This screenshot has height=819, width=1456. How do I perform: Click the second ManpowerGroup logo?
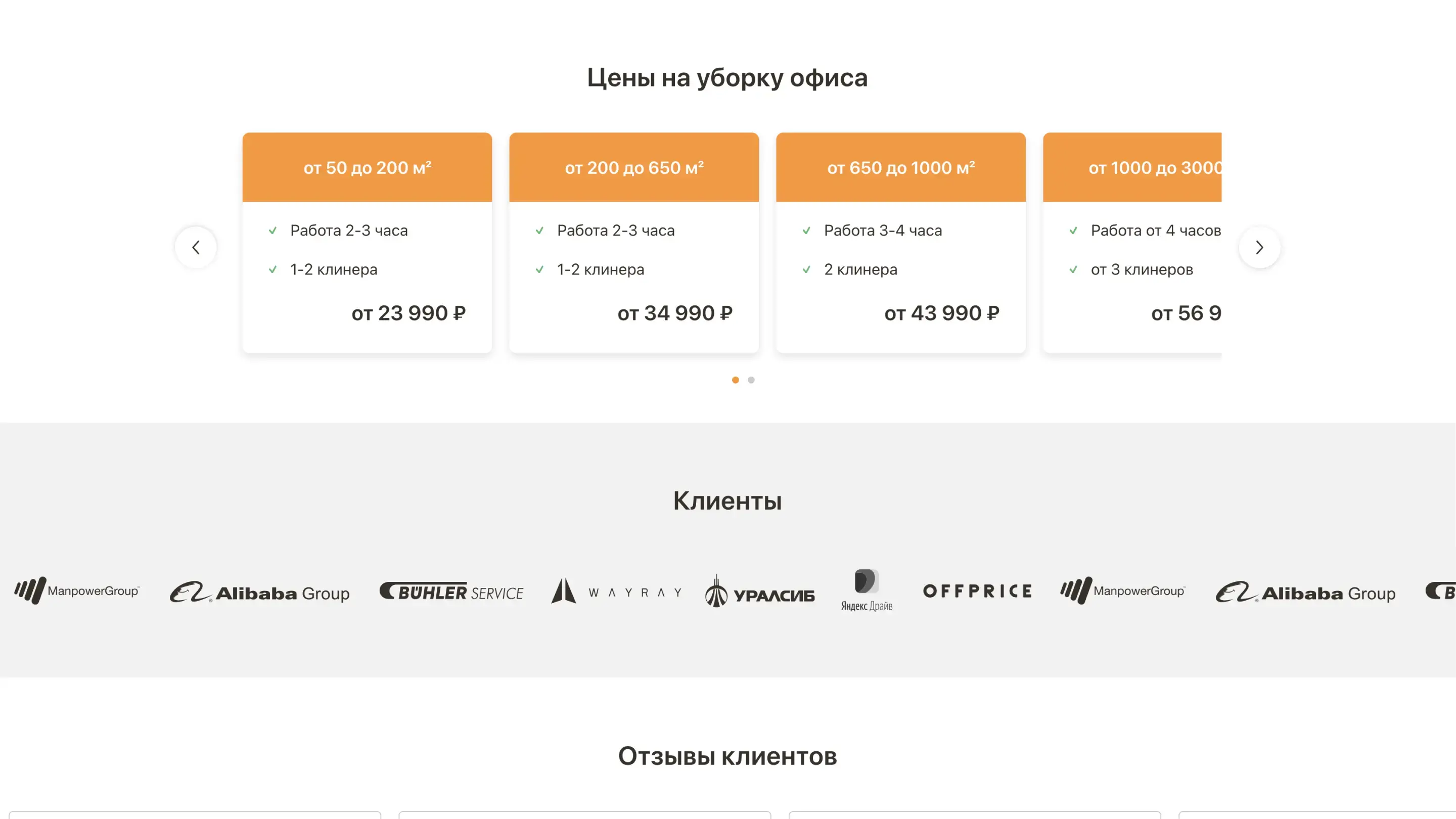tap(1122, 590)
